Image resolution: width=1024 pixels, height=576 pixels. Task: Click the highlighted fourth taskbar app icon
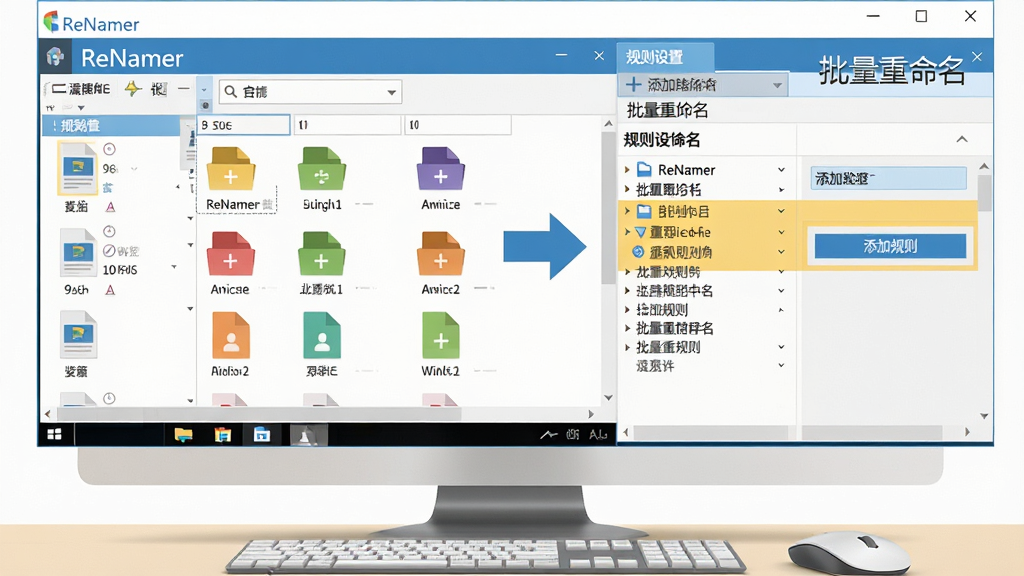(x=308, y=435)
